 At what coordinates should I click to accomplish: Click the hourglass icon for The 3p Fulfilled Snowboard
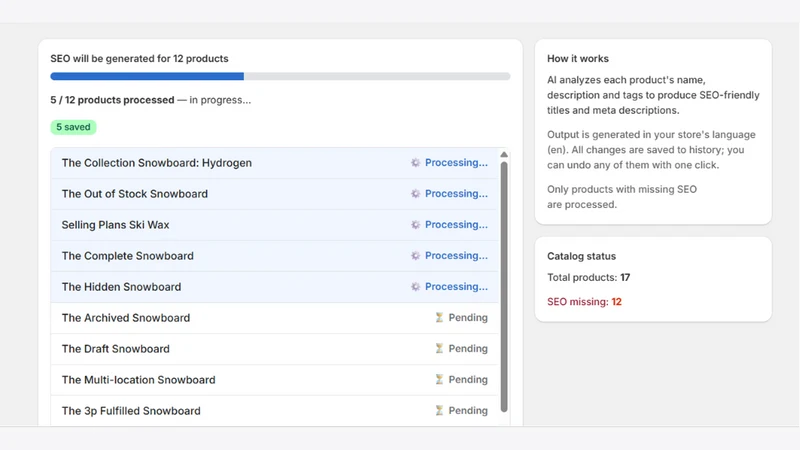click(439, 411)
